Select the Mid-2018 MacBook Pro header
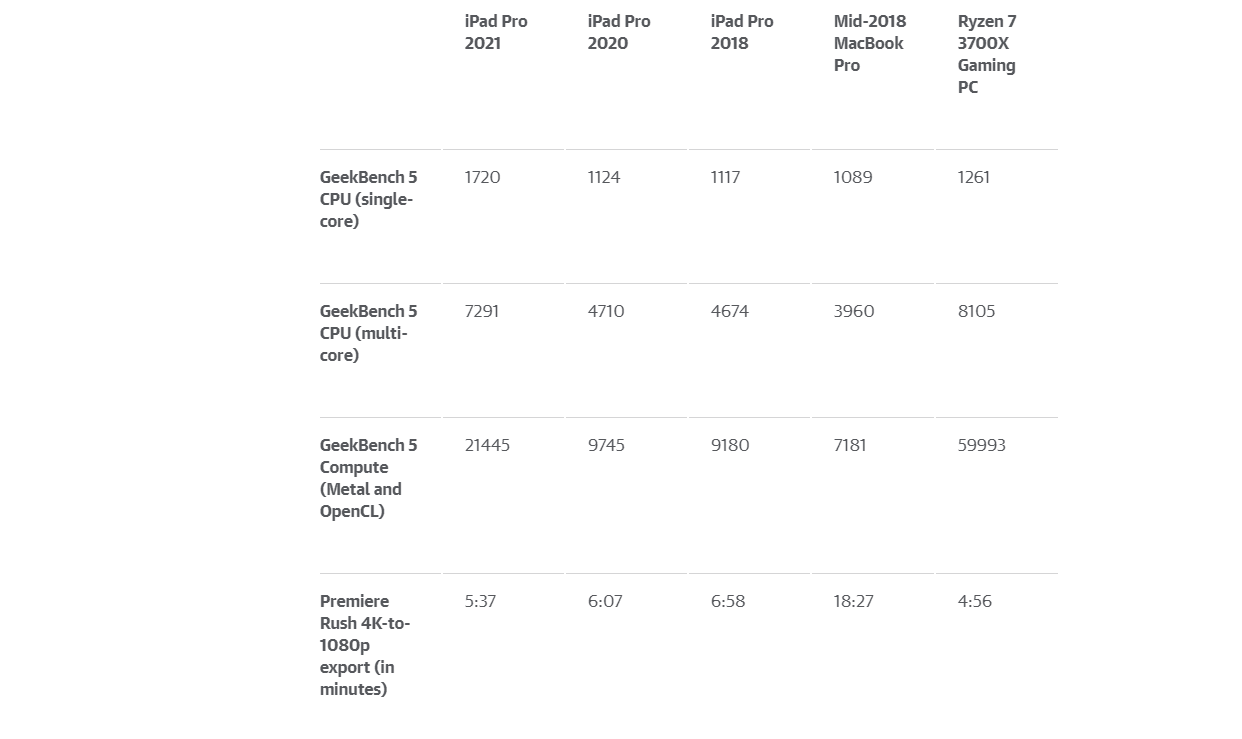 point(869,43)
